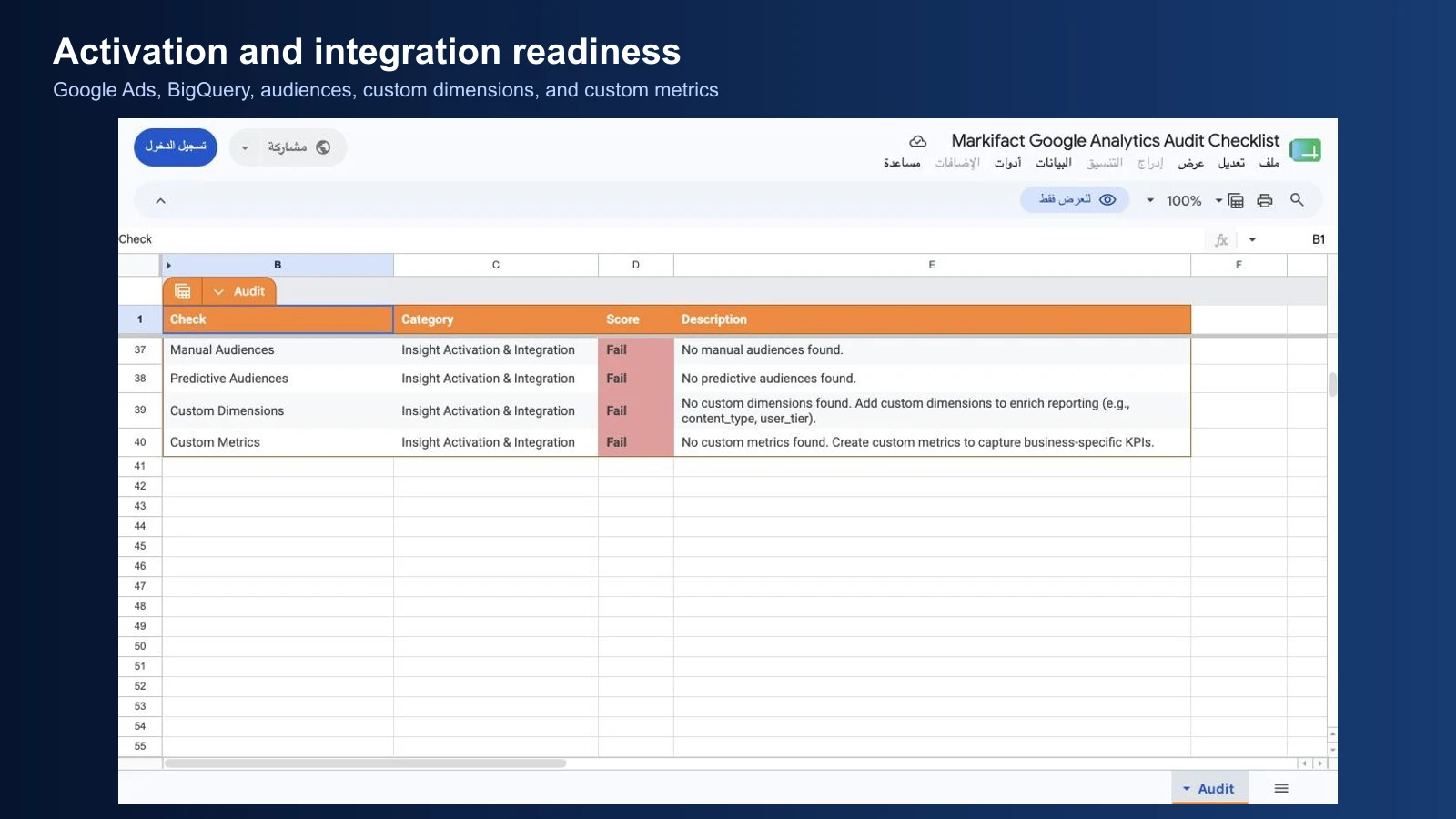The height and width of the screenshot is (819, 1456).
Task: Select the Category header cell
Action: 496,319
